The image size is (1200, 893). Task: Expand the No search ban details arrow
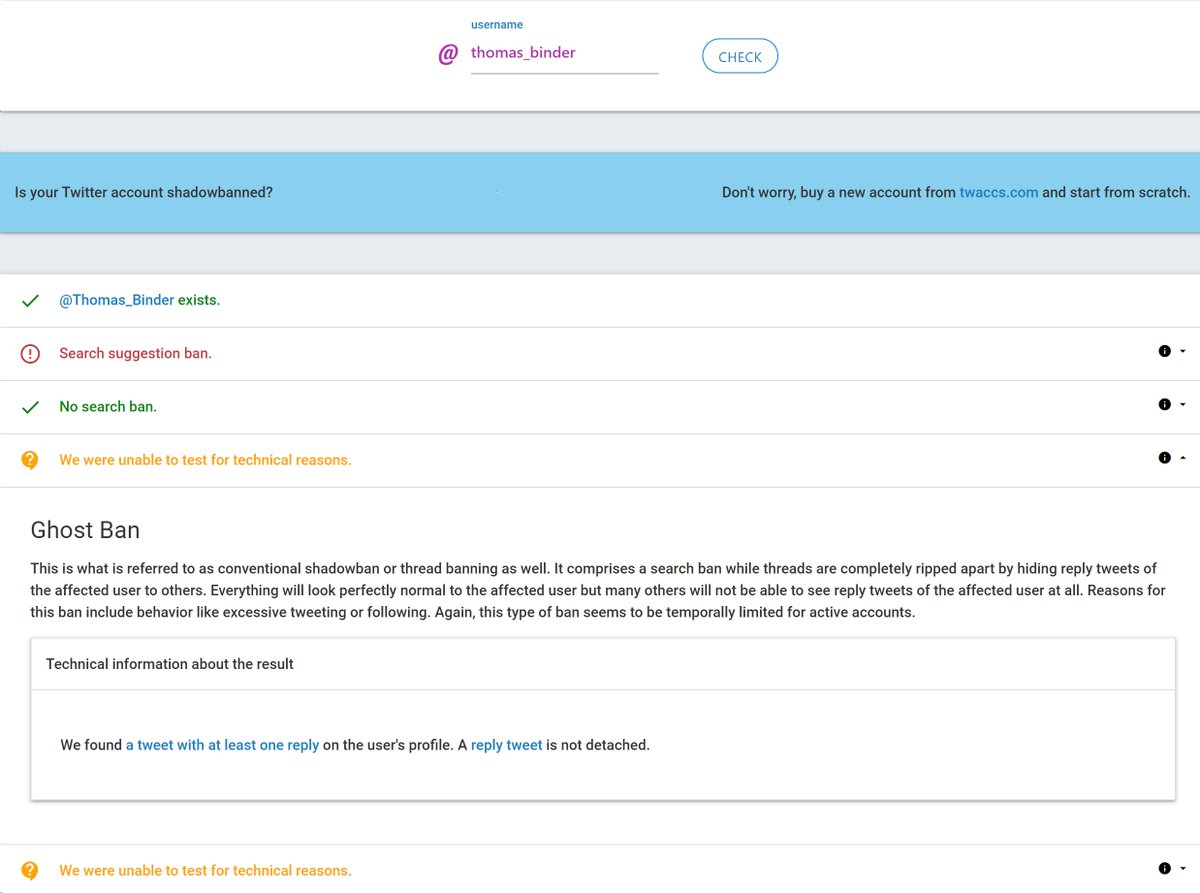(1183, 405)
